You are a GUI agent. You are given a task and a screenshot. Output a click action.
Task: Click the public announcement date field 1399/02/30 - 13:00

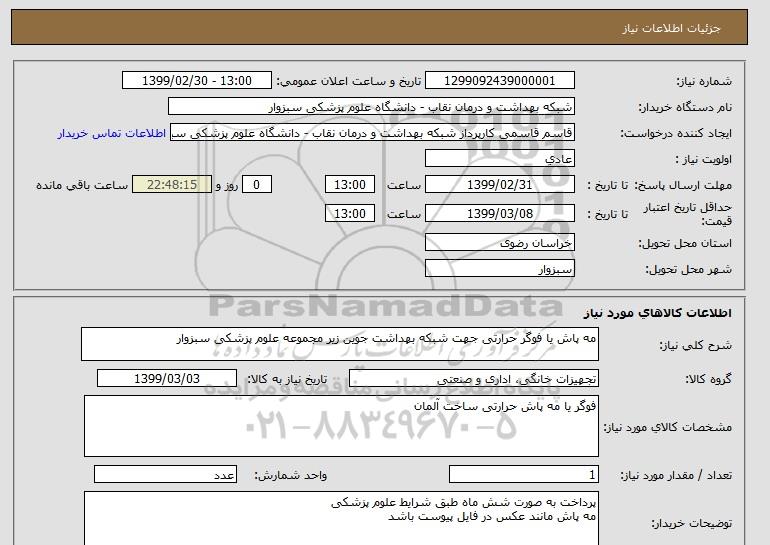point(197,81)
